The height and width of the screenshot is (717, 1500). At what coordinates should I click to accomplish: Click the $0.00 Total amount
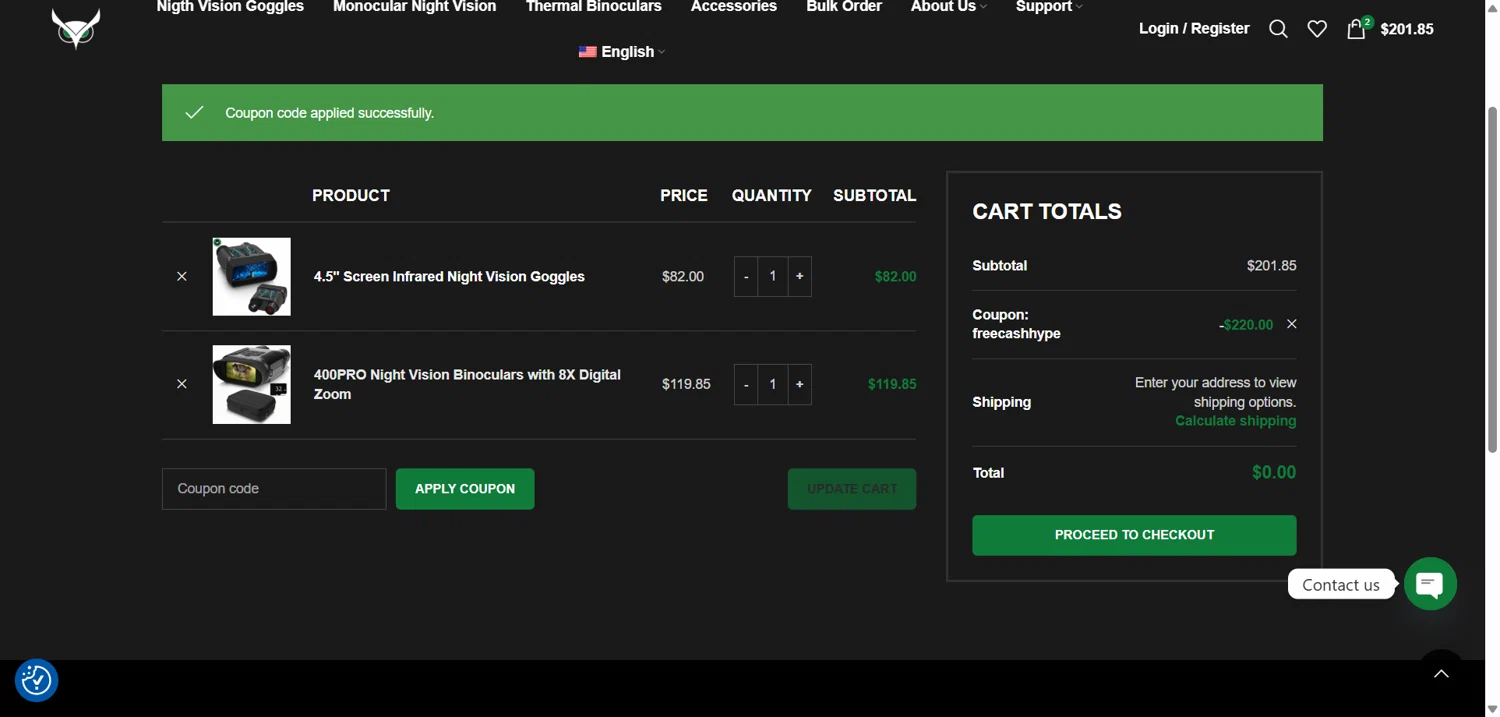[1274, 473]
